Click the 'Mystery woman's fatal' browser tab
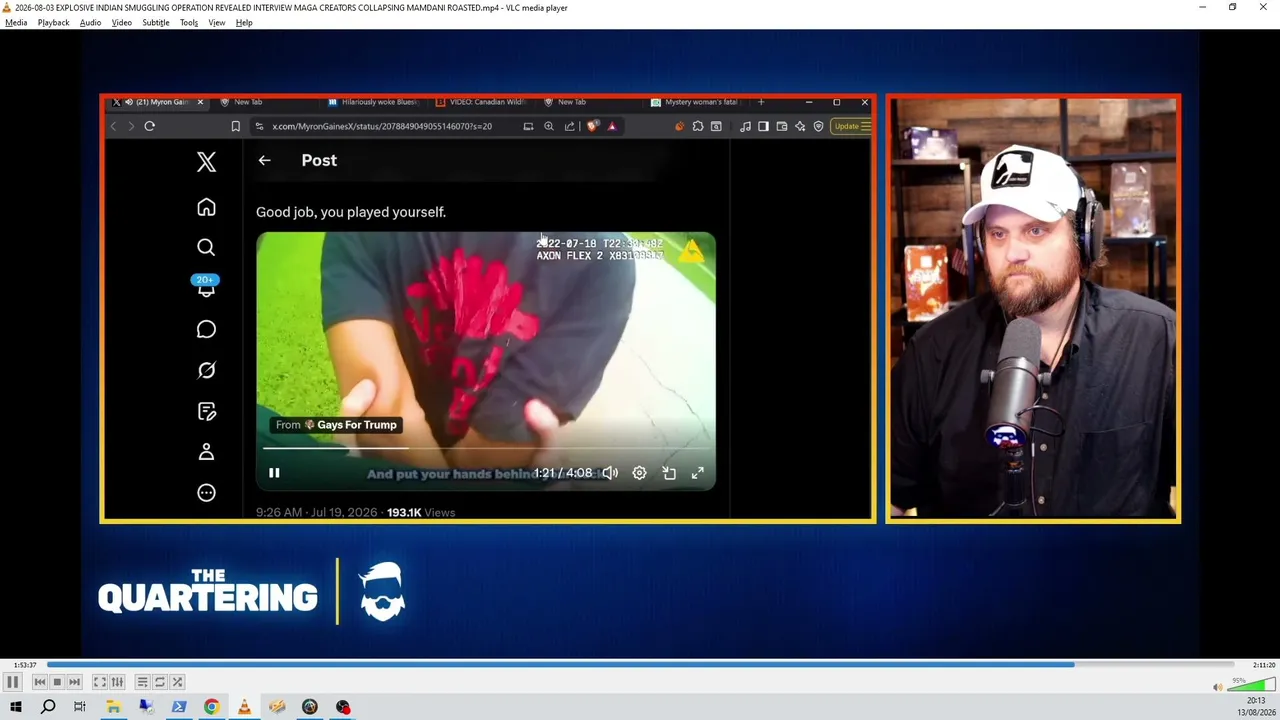1280x720 pixels. 697,102
